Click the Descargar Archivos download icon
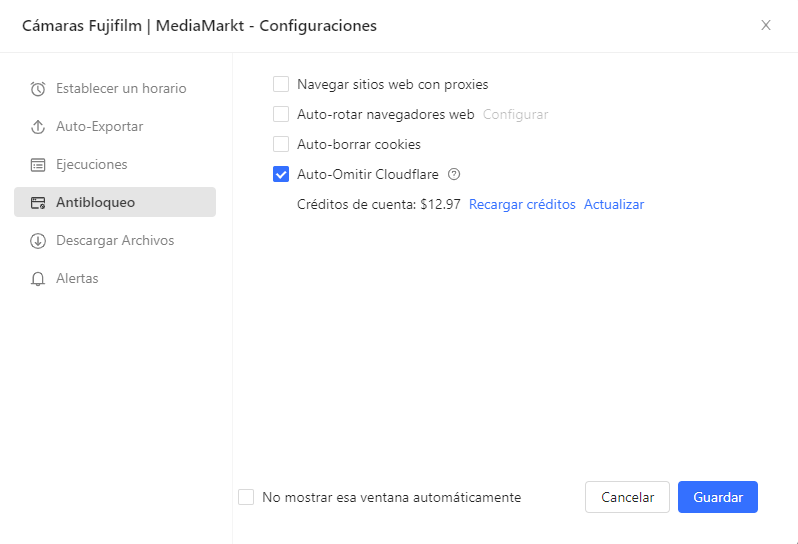The width and height of the screenshot is (798, 544). tap(38, 241)
